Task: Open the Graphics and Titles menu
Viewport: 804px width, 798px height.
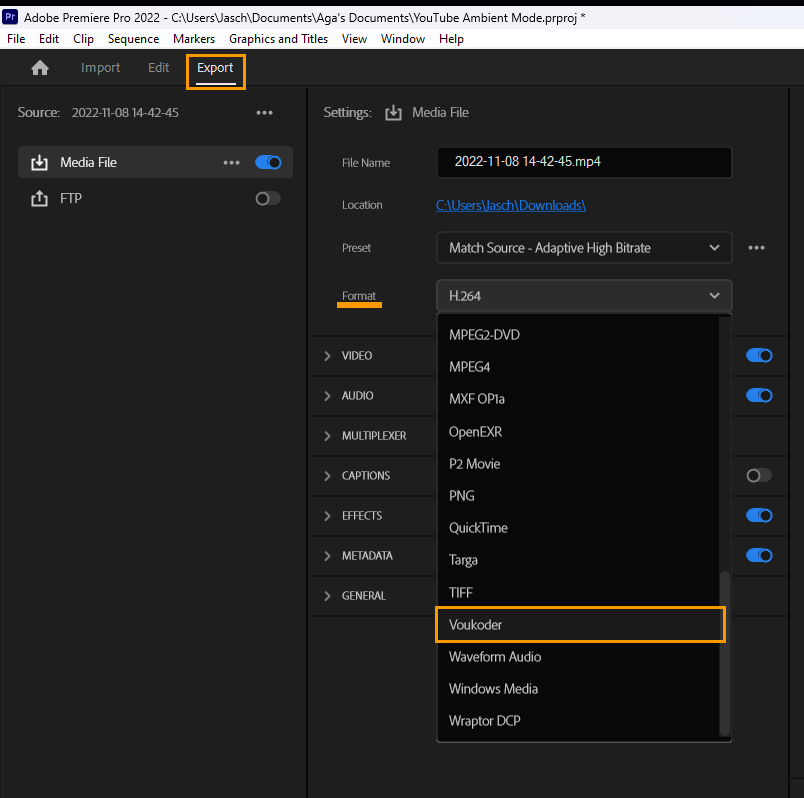Action: (278, 39)
